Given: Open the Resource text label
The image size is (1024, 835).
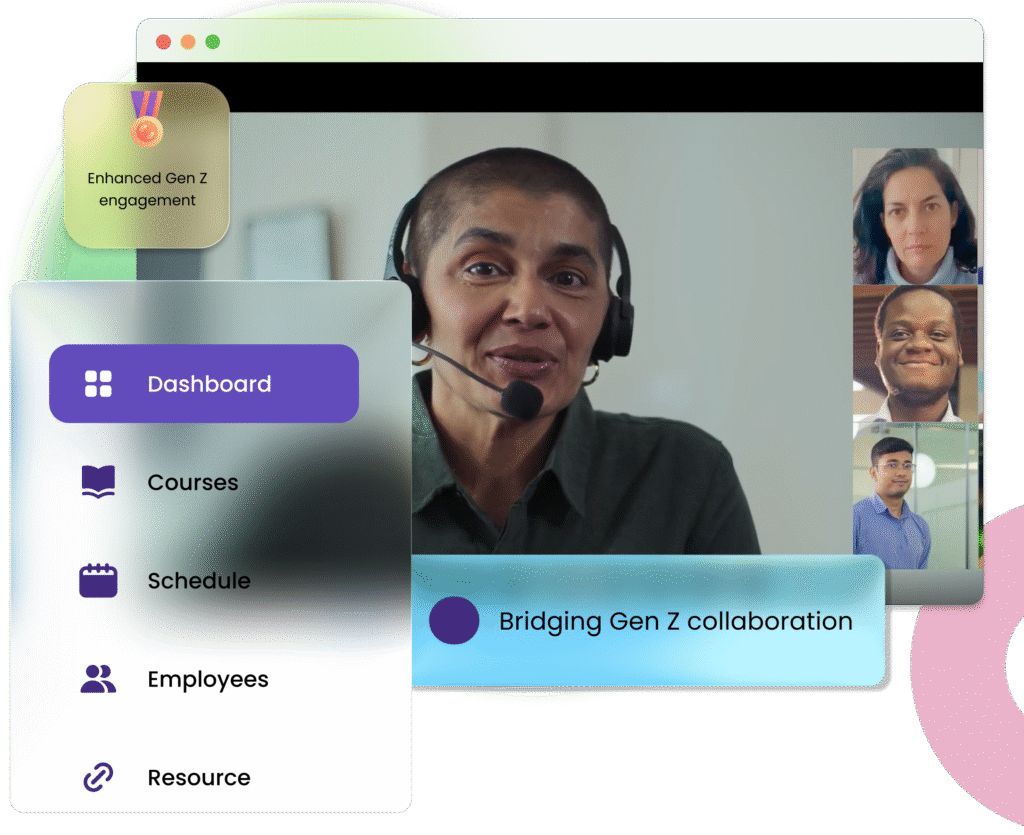Looking at the screenshot, I should coord(199,777).
